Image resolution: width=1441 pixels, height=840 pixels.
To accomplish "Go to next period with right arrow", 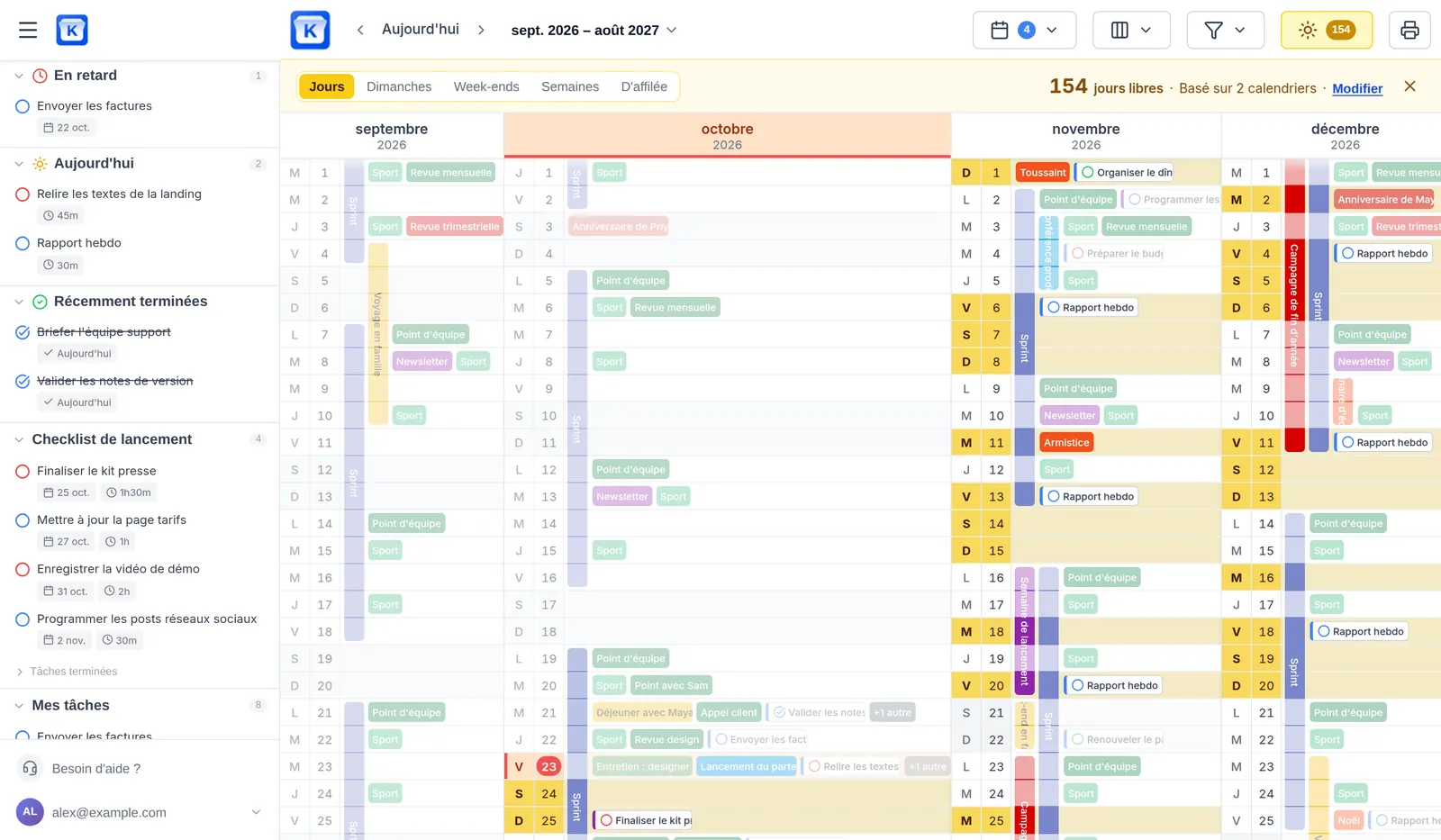I will pos(481,30).
